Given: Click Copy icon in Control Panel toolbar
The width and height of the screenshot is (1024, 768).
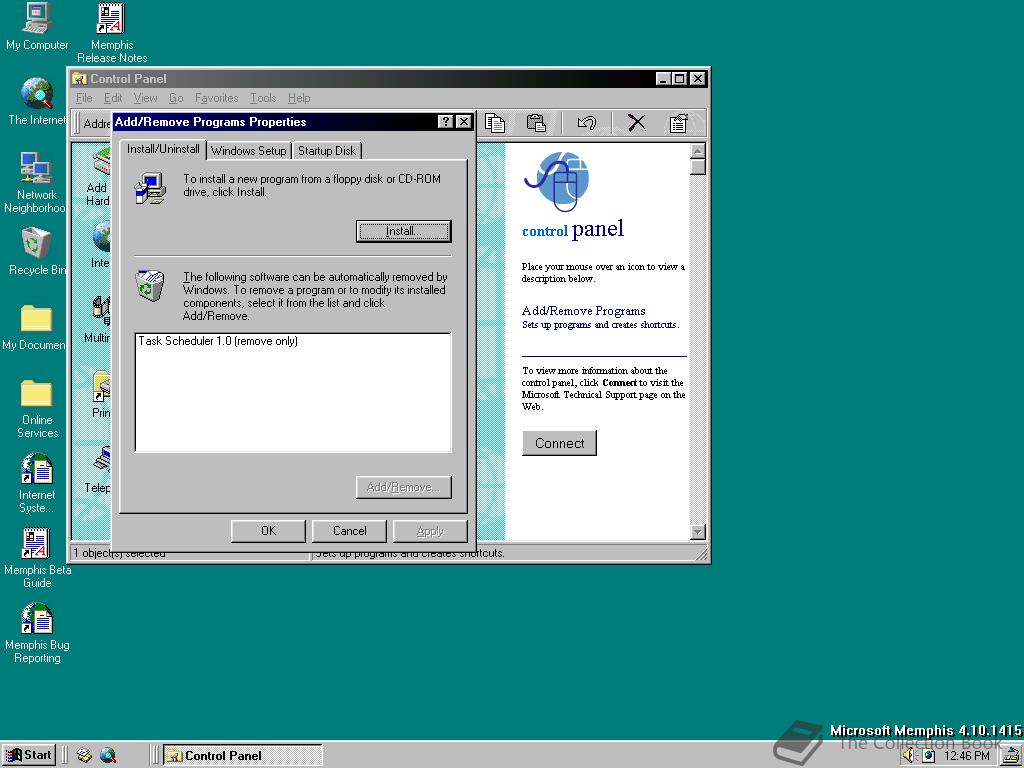Looking at the screenshot, I should (494, 123).
